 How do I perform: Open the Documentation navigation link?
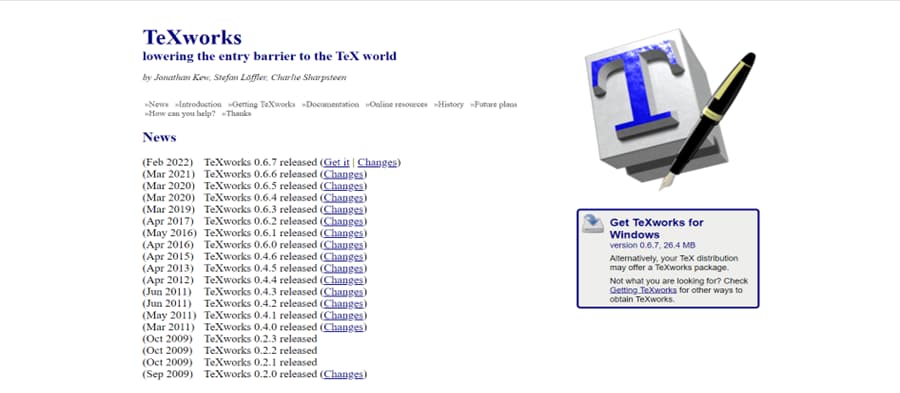point(331,104)
